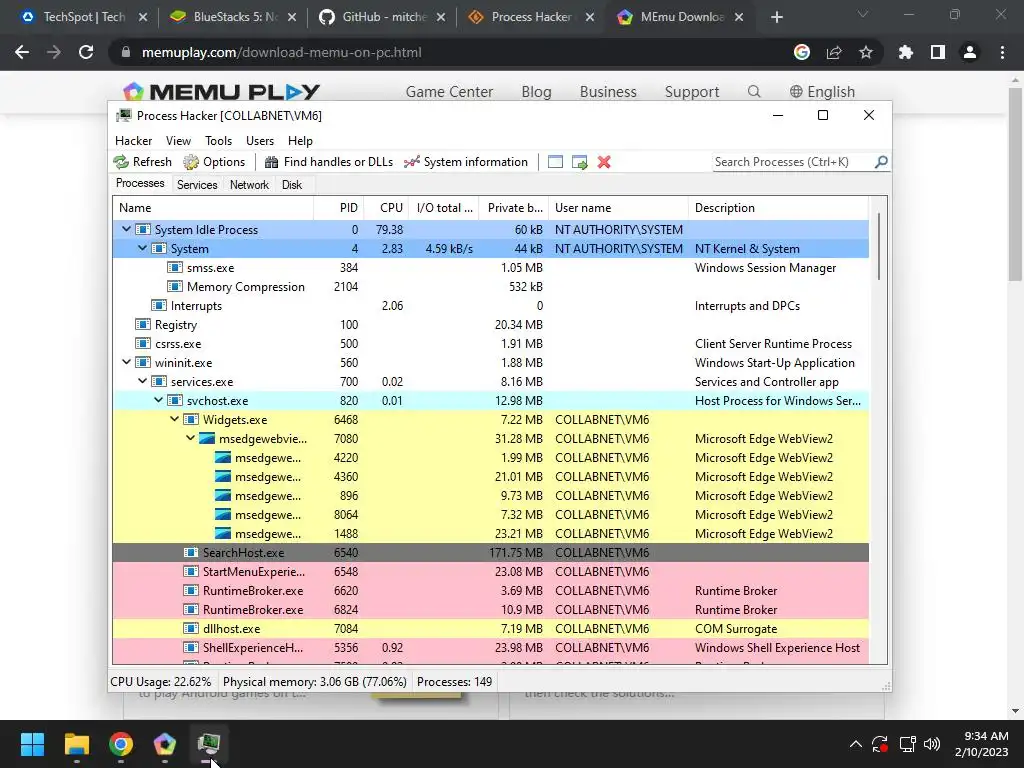Open File Explorer from taskbar

coord(76,744)
